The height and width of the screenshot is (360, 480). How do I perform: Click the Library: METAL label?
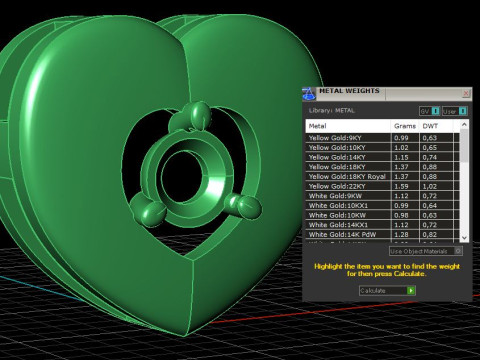click(x=332, y=111)
